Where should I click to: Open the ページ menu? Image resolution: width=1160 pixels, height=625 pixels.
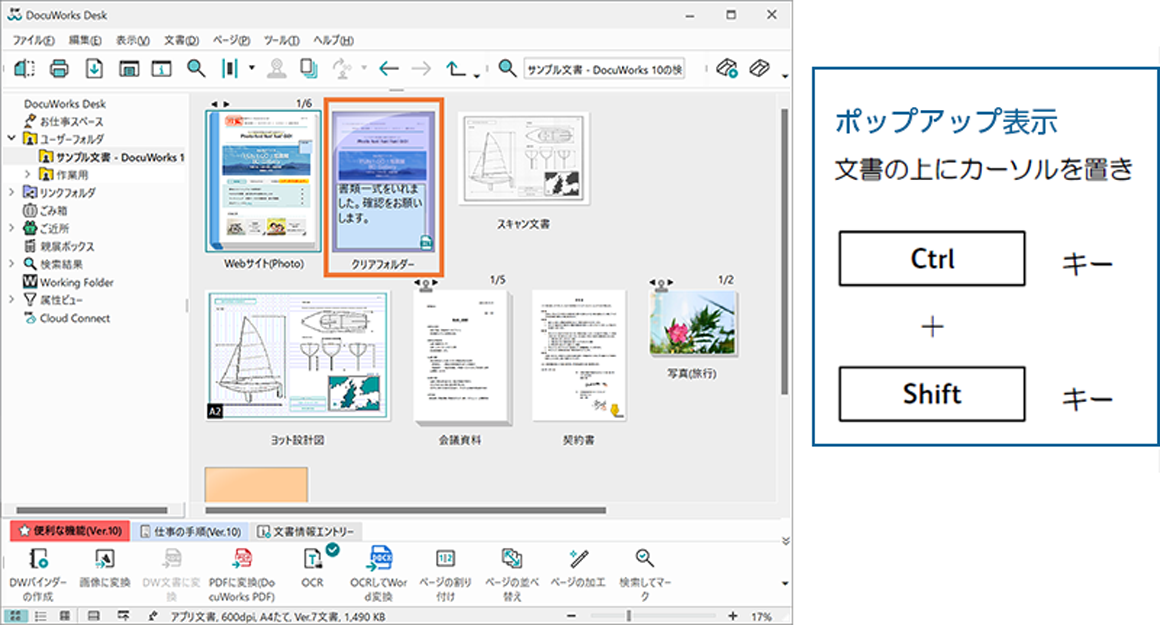click(x=232, y=40)
